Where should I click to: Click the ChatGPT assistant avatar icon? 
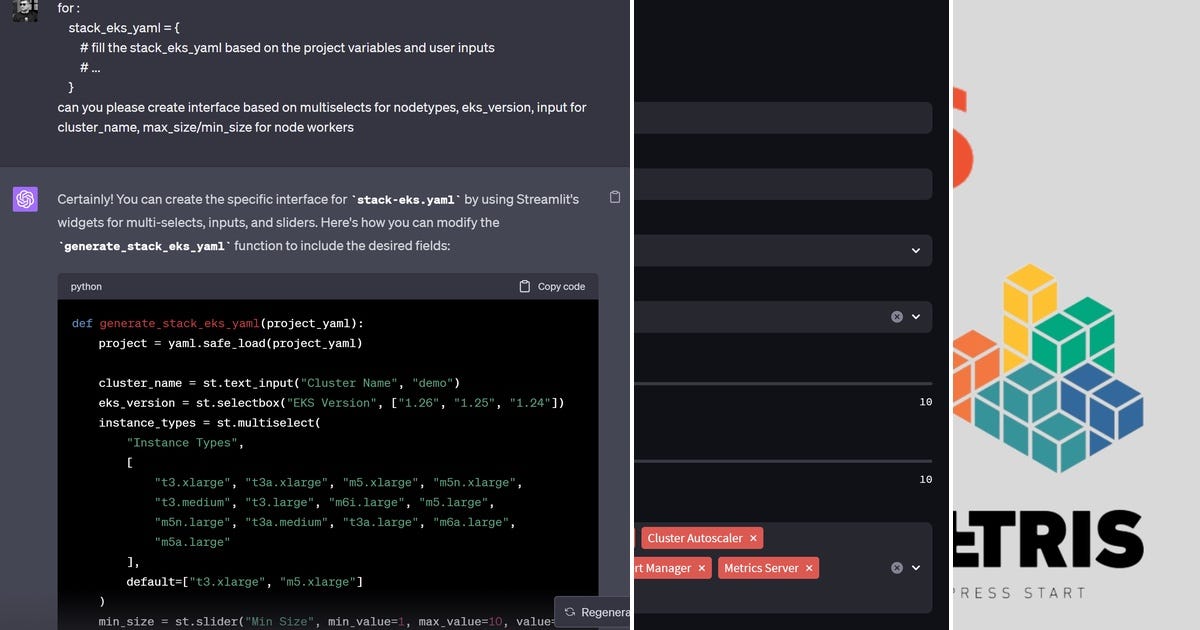25,200
